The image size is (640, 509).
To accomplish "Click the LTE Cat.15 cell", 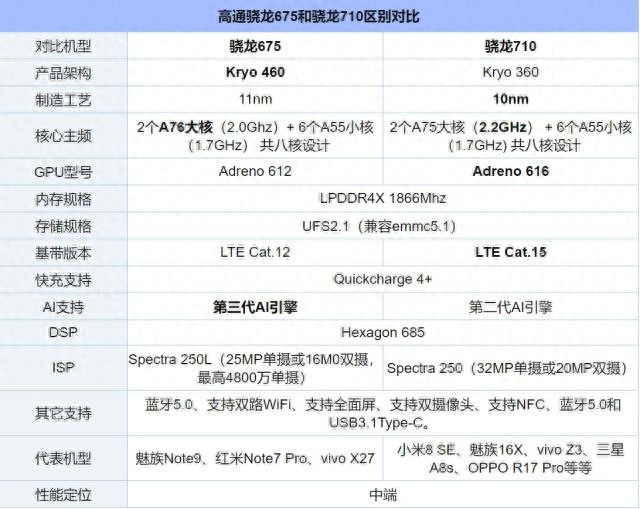I will click(511, 252).
